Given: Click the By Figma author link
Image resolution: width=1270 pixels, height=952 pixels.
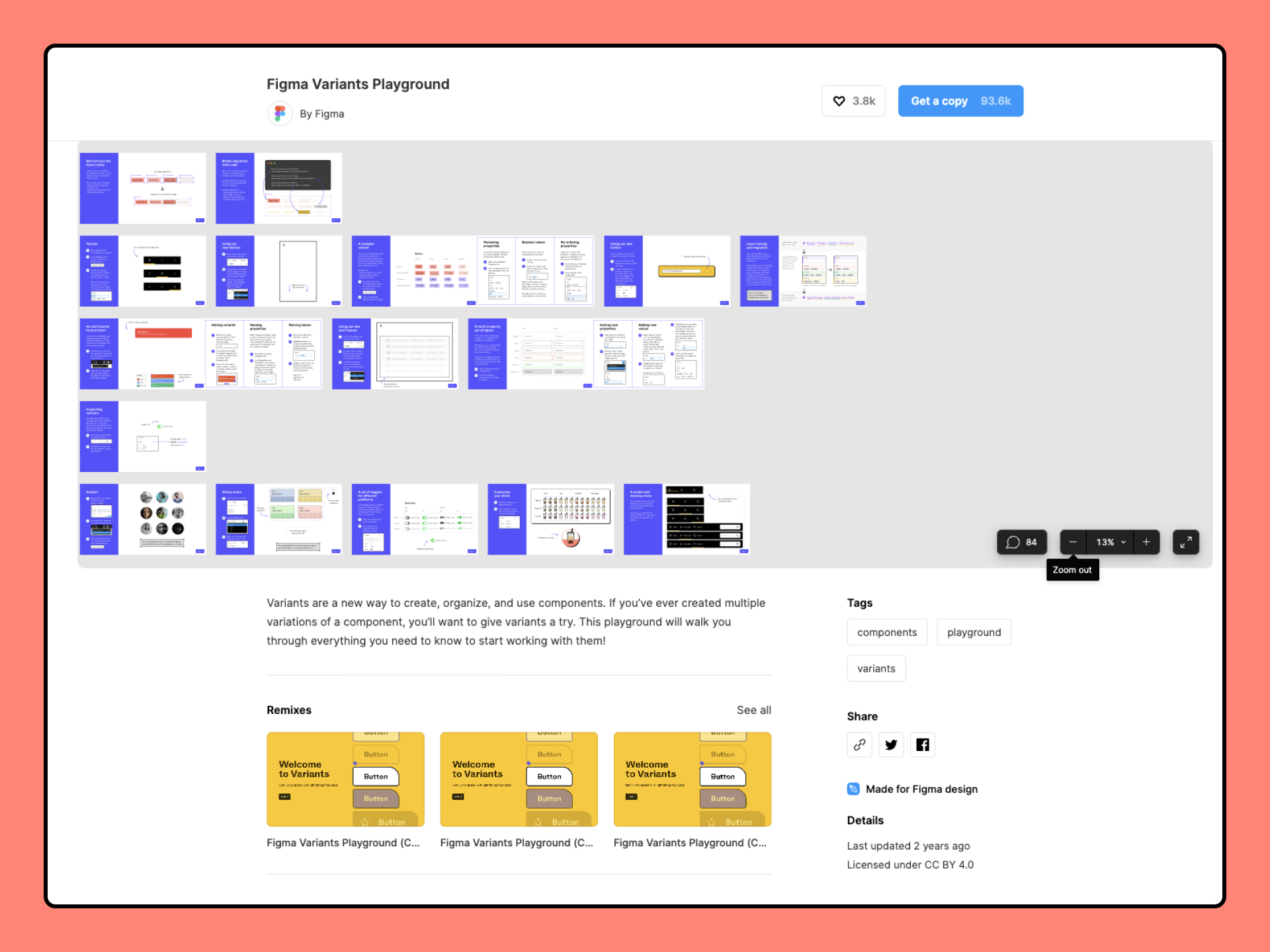Looking at the screenshot, I should click(x=321, y=113).
